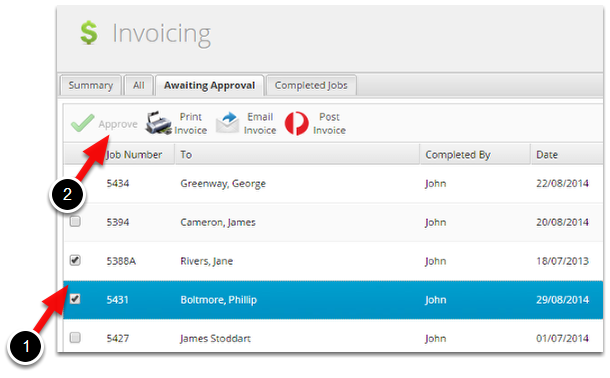610x378 pixels.
Task: Click the Approve label
Action: 118,124
